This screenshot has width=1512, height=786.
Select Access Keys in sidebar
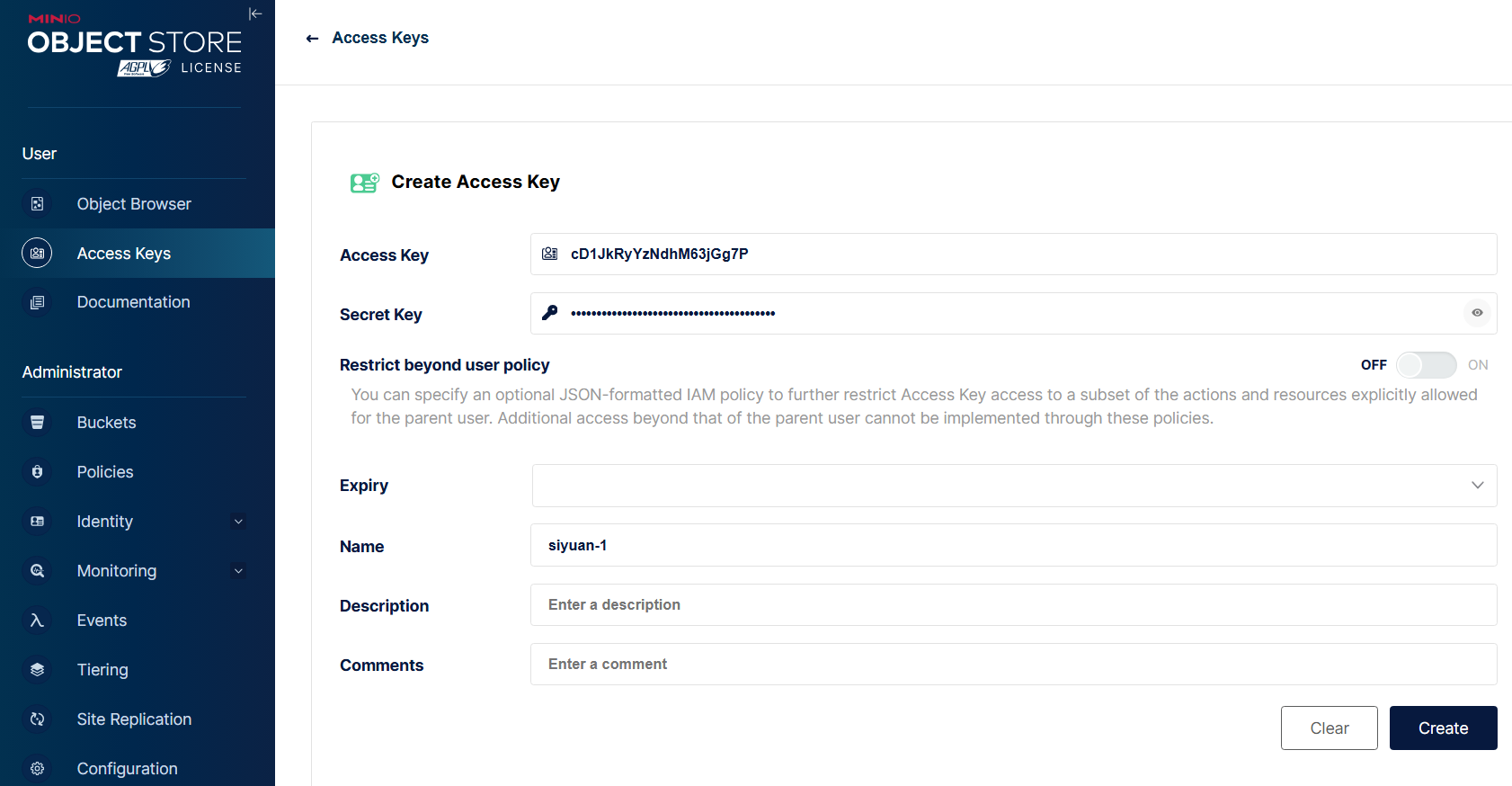click(x=124, y=254)
